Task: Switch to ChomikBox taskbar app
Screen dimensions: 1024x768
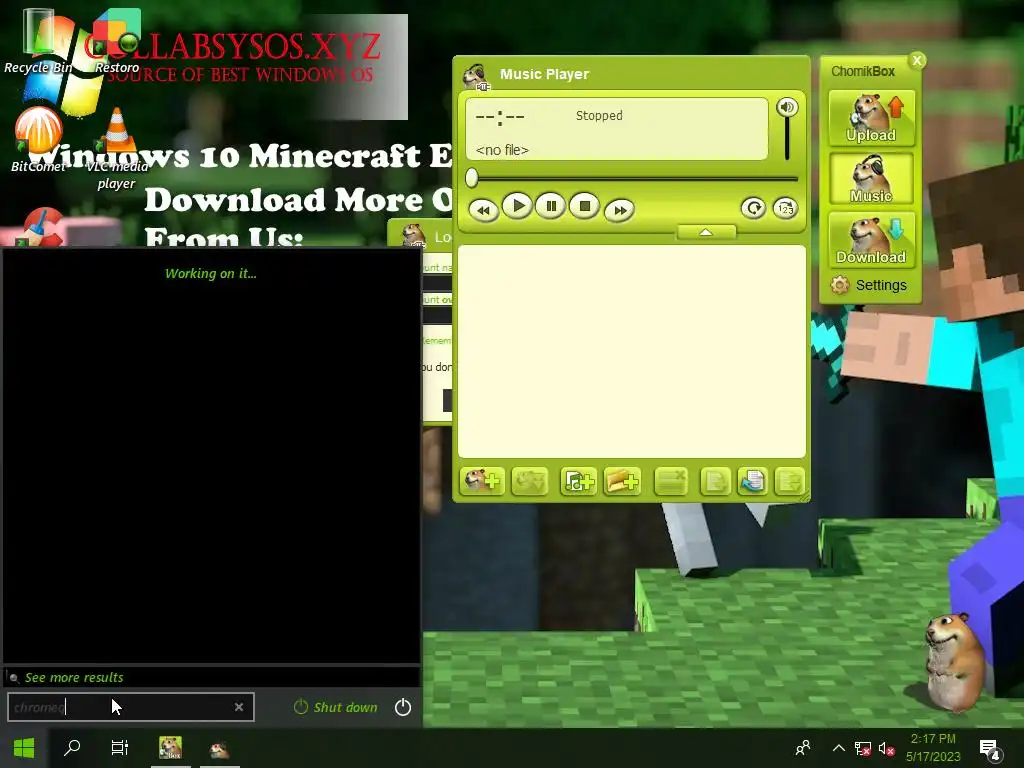Action: 170,748
